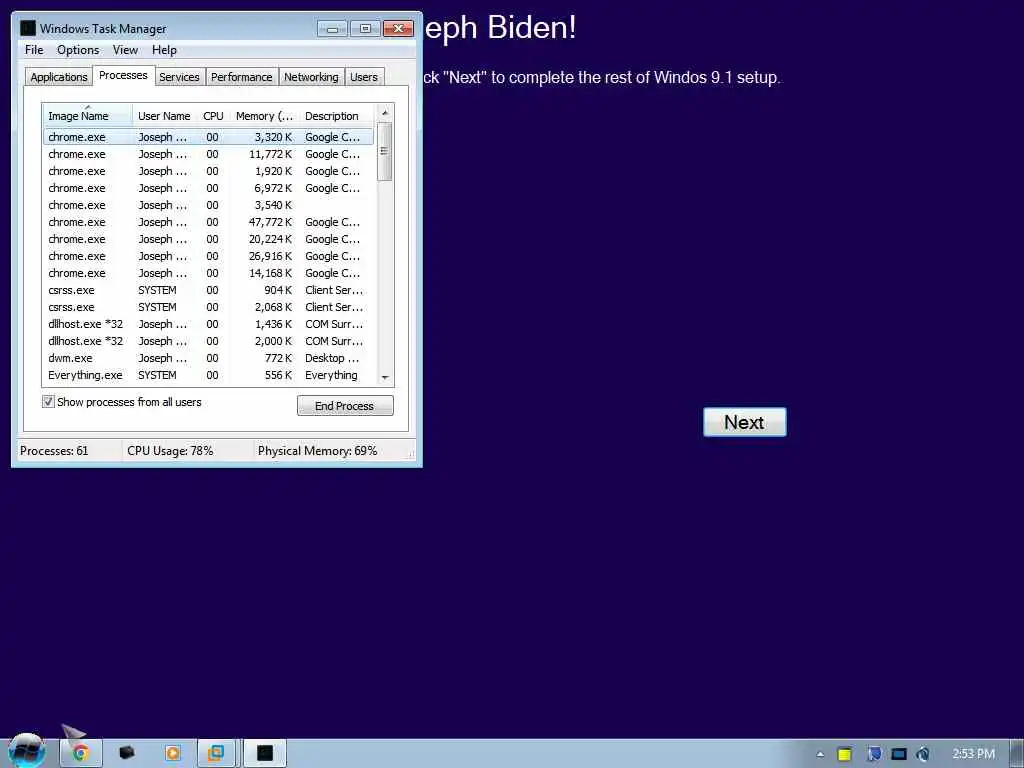
Task: Click the process list scroll down arrow
Action: (x=385, y=377)
